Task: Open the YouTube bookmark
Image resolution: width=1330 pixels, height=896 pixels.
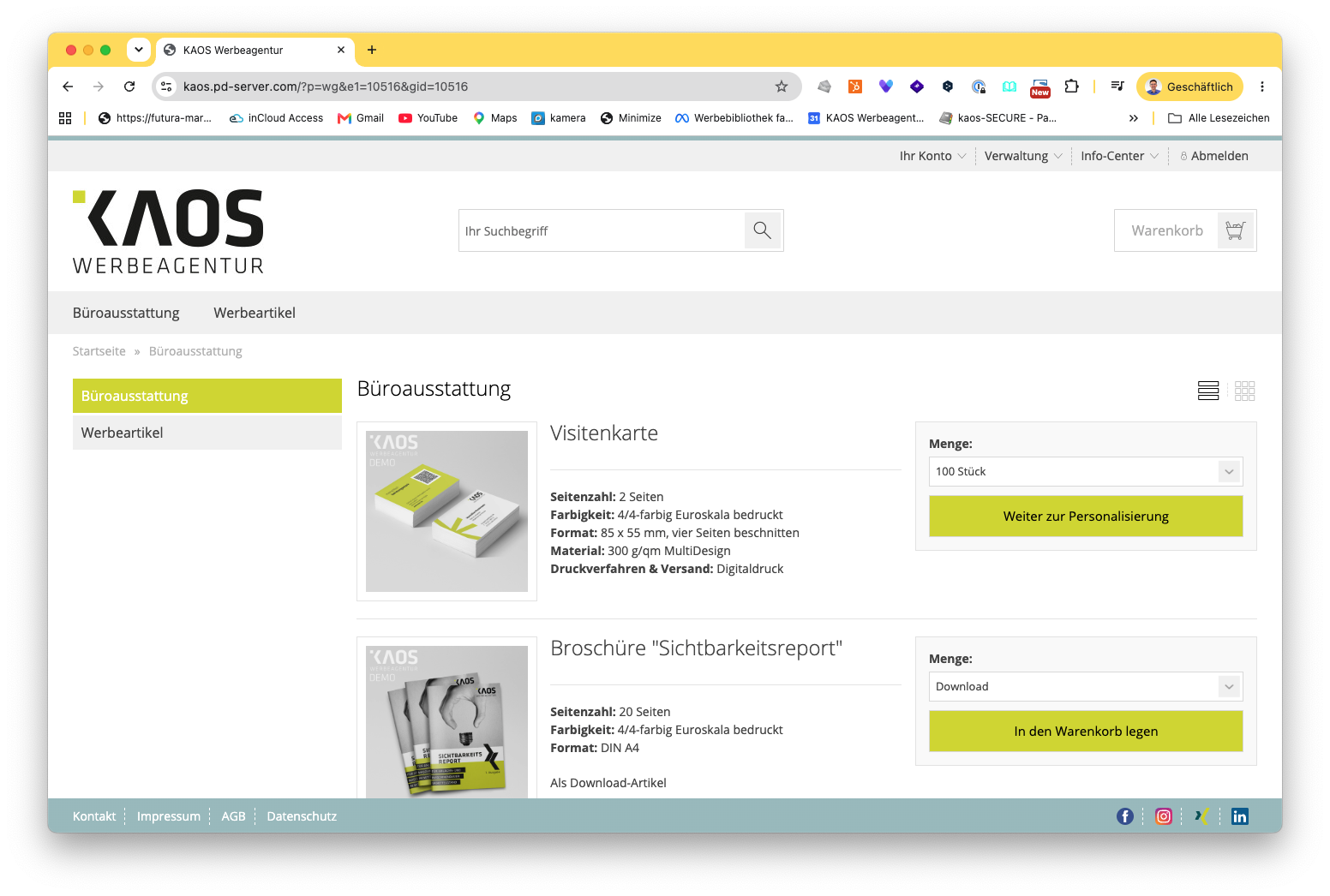Action: click(x=428, y=118)
